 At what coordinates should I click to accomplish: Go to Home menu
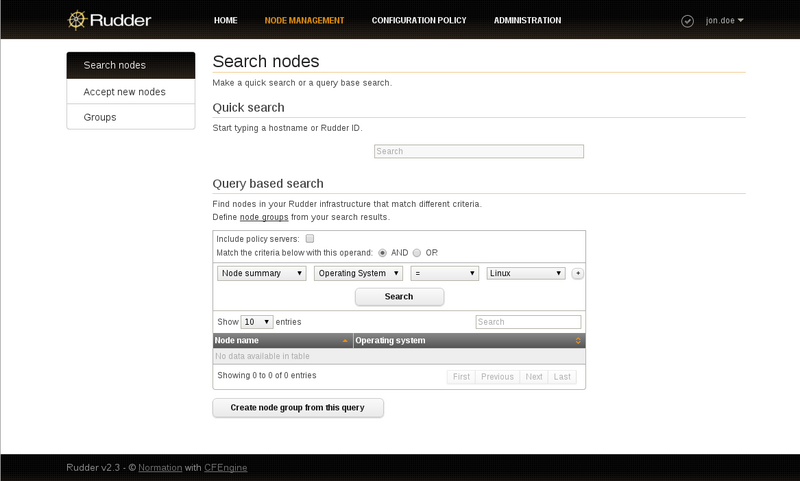(226, 20)
